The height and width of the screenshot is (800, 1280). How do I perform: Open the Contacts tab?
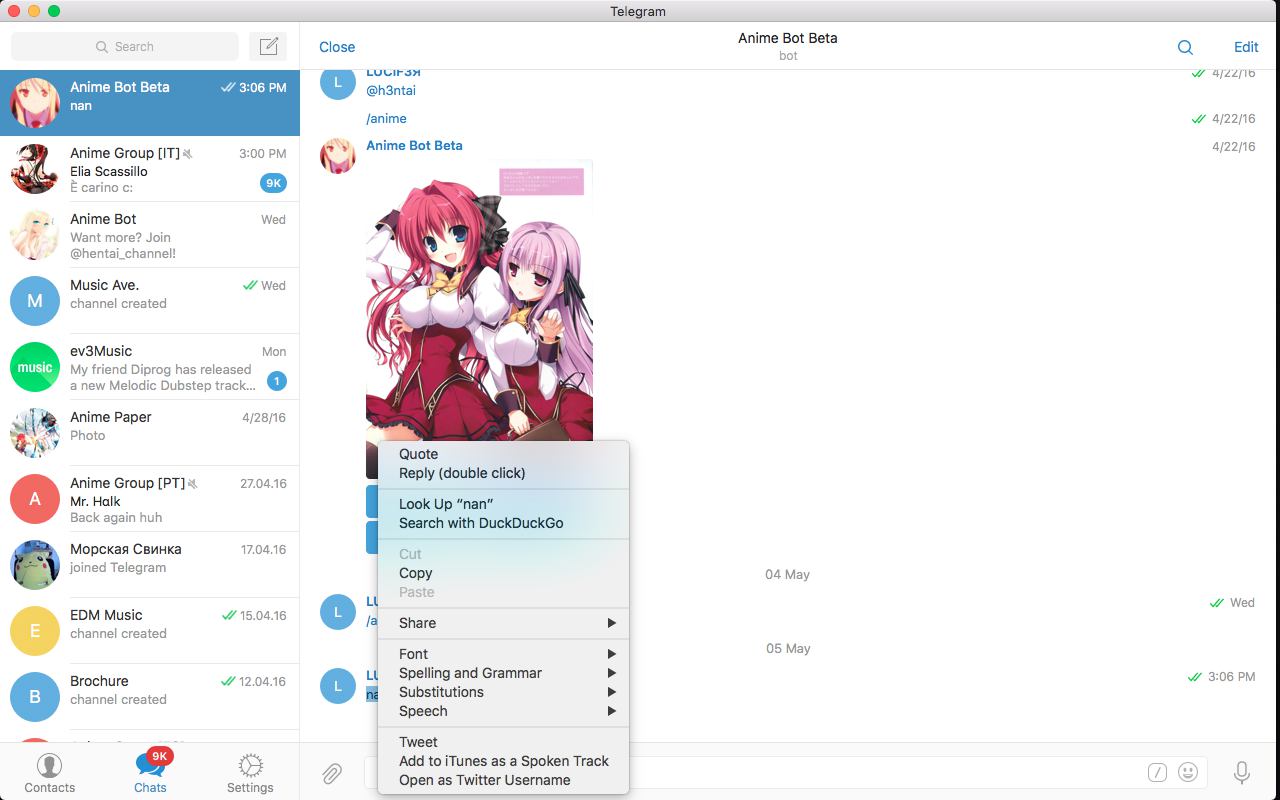(49, 773)
